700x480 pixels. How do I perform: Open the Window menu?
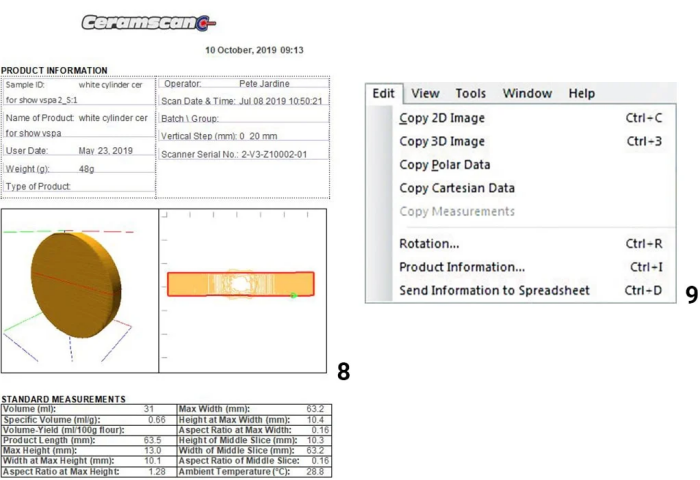[527, 93]
